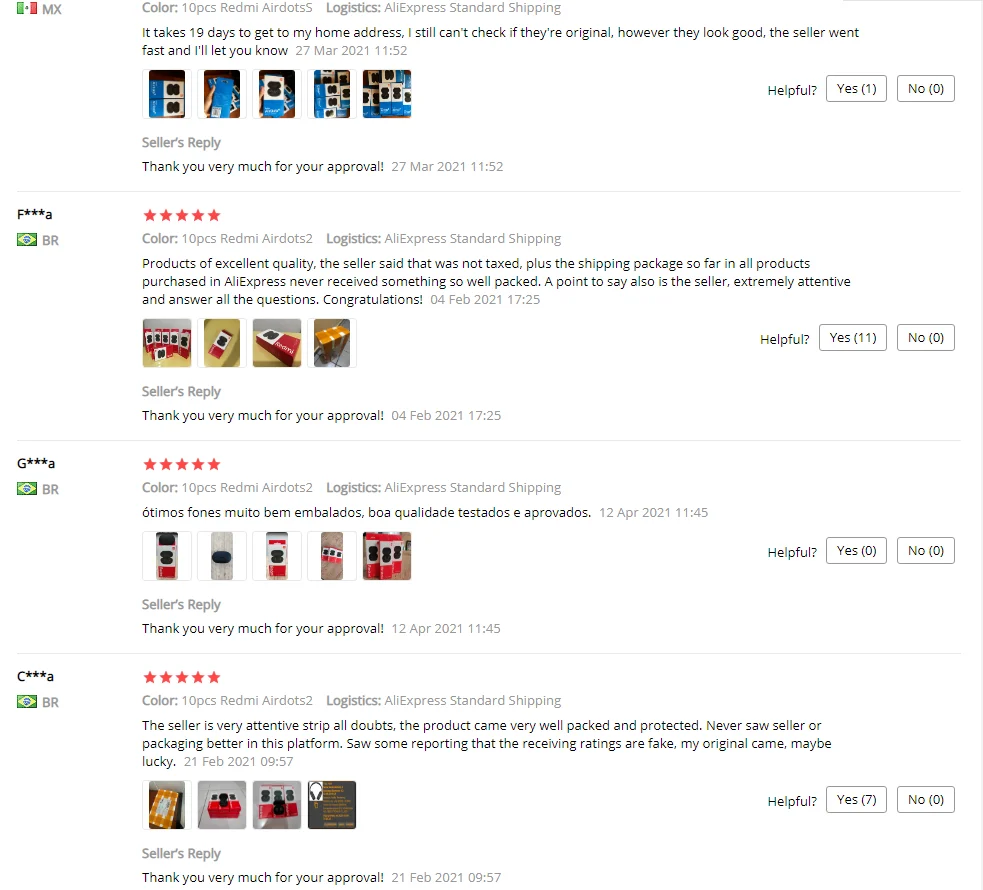Click Yes (11) on F***a's review

[853, 338]
